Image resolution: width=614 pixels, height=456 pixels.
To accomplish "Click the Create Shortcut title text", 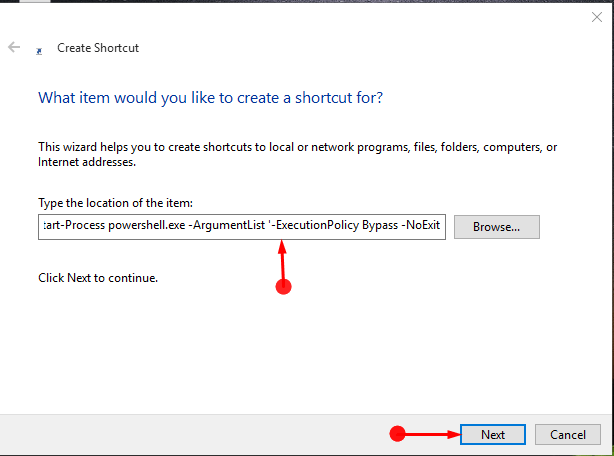I will 98,48.
